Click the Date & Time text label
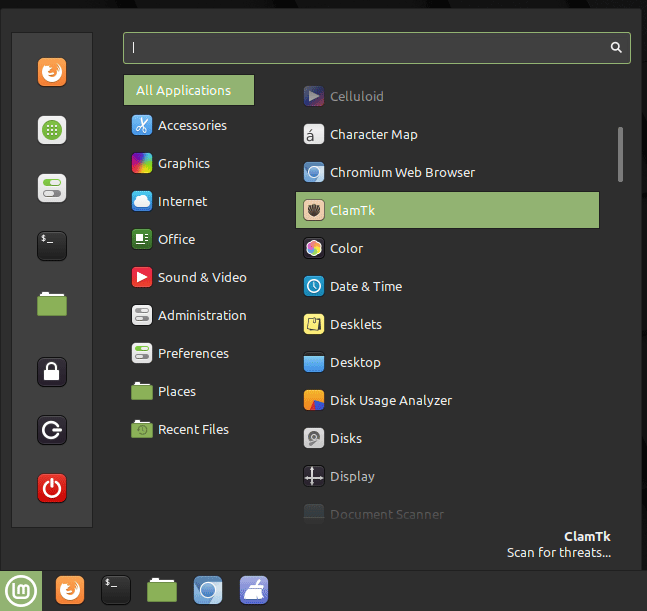Image resolution: width=647 pixels, height=611 pixels. [x=366, y=286]
